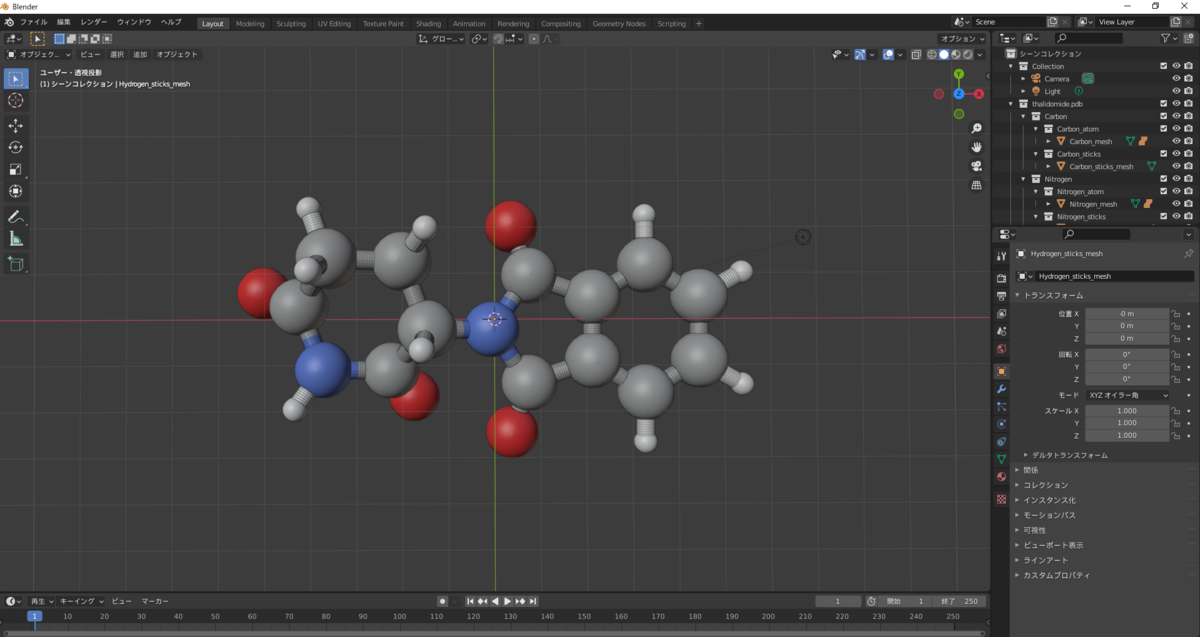Select the Measure tool
The height and width of the screenshot is (637, 1200).
tap(16, 239)
